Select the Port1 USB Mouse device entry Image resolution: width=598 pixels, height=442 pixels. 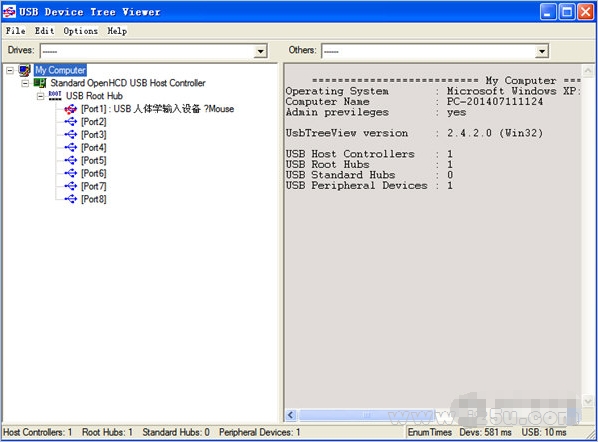(158, 109)
